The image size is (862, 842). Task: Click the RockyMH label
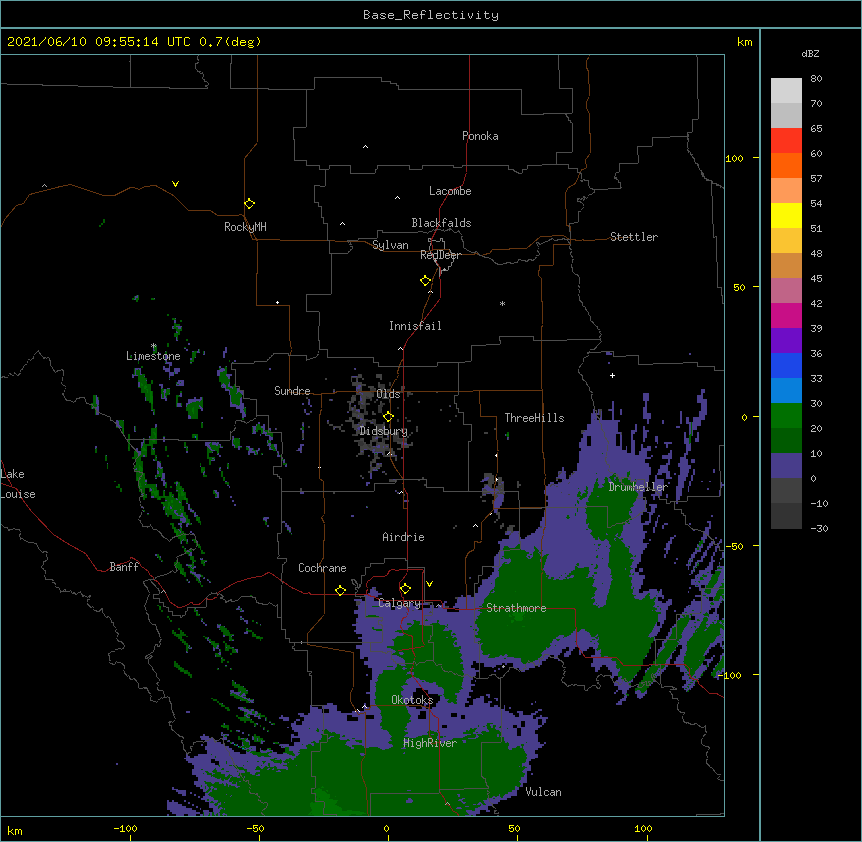245,227
